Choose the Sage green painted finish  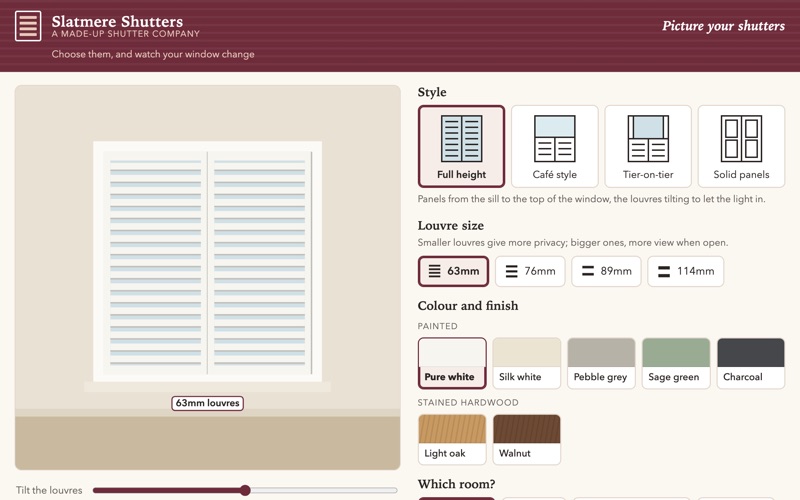pos(676,363)
